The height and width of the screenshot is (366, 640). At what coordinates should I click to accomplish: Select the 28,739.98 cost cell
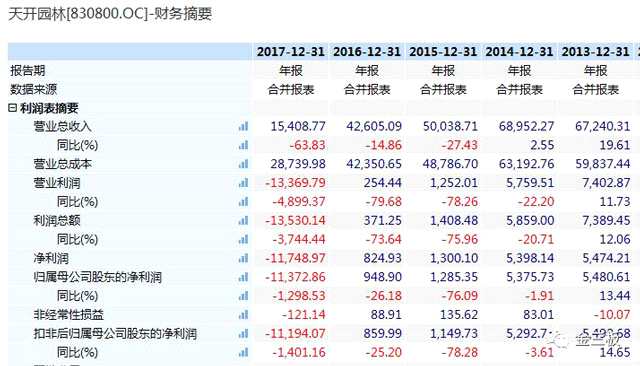coord(298,164)
